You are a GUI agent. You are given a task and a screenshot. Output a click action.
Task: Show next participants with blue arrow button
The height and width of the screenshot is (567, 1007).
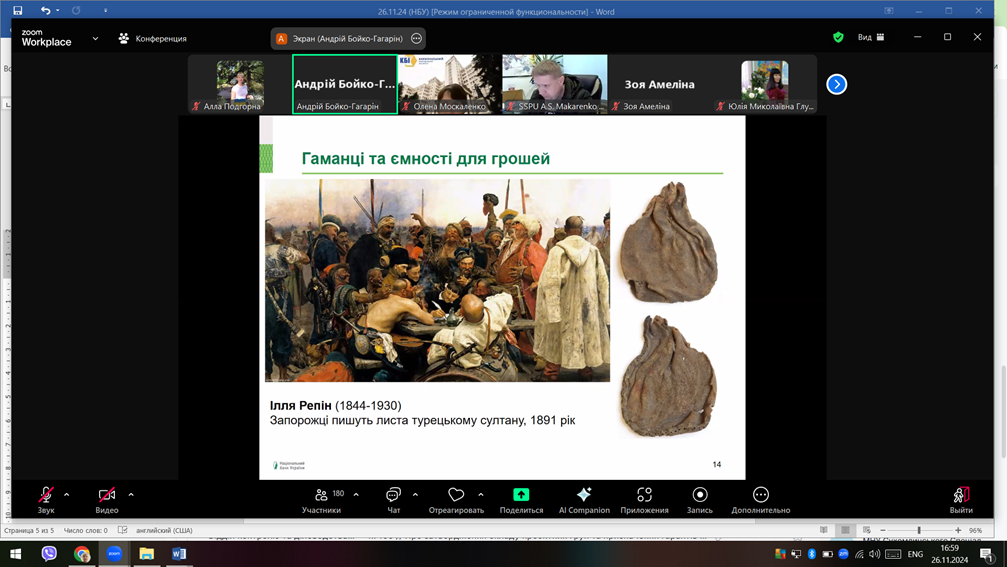(x=837, y=85)
